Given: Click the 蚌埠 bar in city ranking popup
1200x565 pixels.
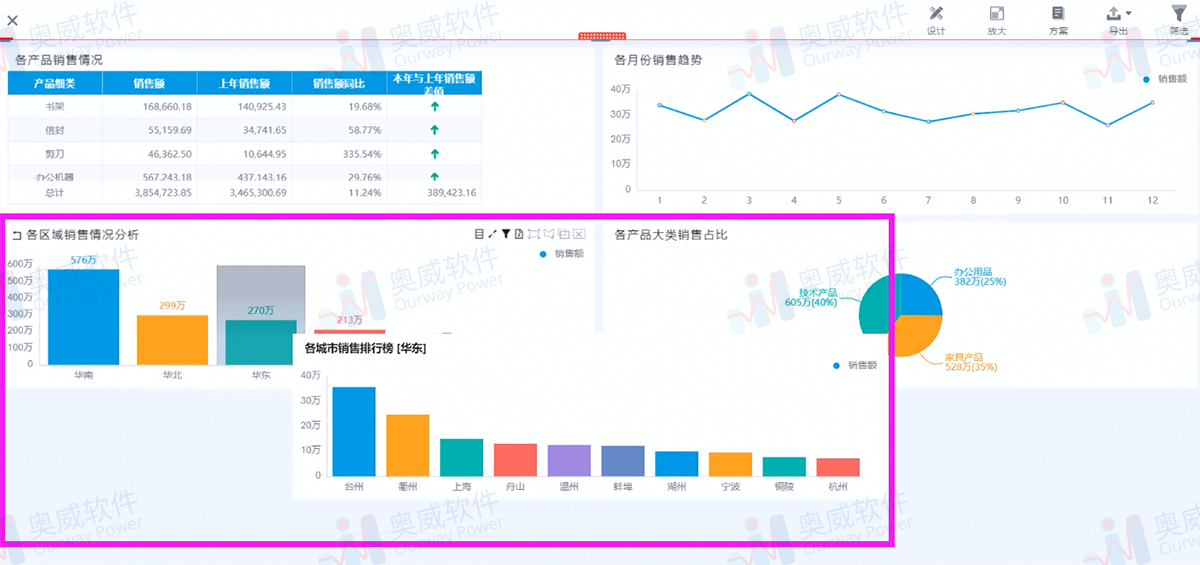Looking at the screenshot, I should (x=623, y=461).
